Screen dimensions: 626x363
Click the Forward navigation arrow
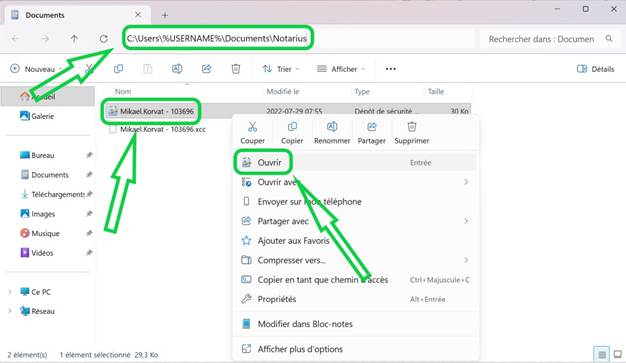pyautogui.click(x=45, y=39)
